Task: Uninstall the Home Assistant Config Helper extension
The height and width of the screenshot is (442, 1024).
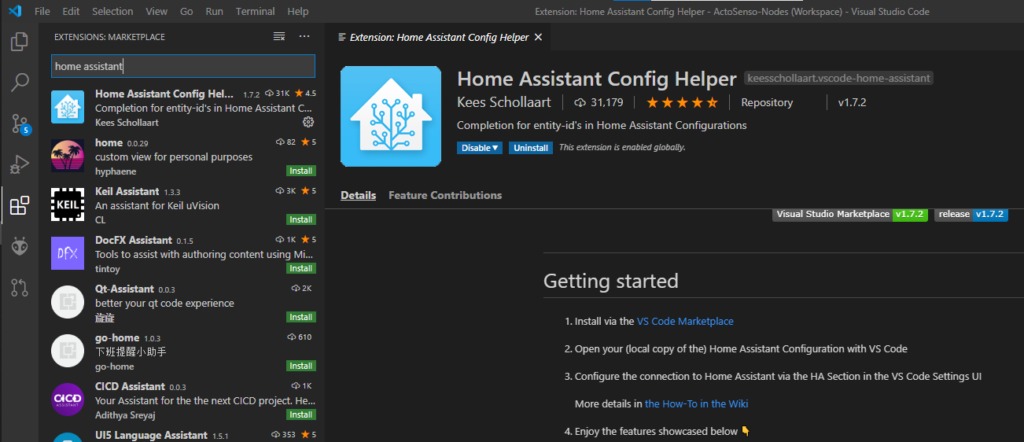Action: 531,148
